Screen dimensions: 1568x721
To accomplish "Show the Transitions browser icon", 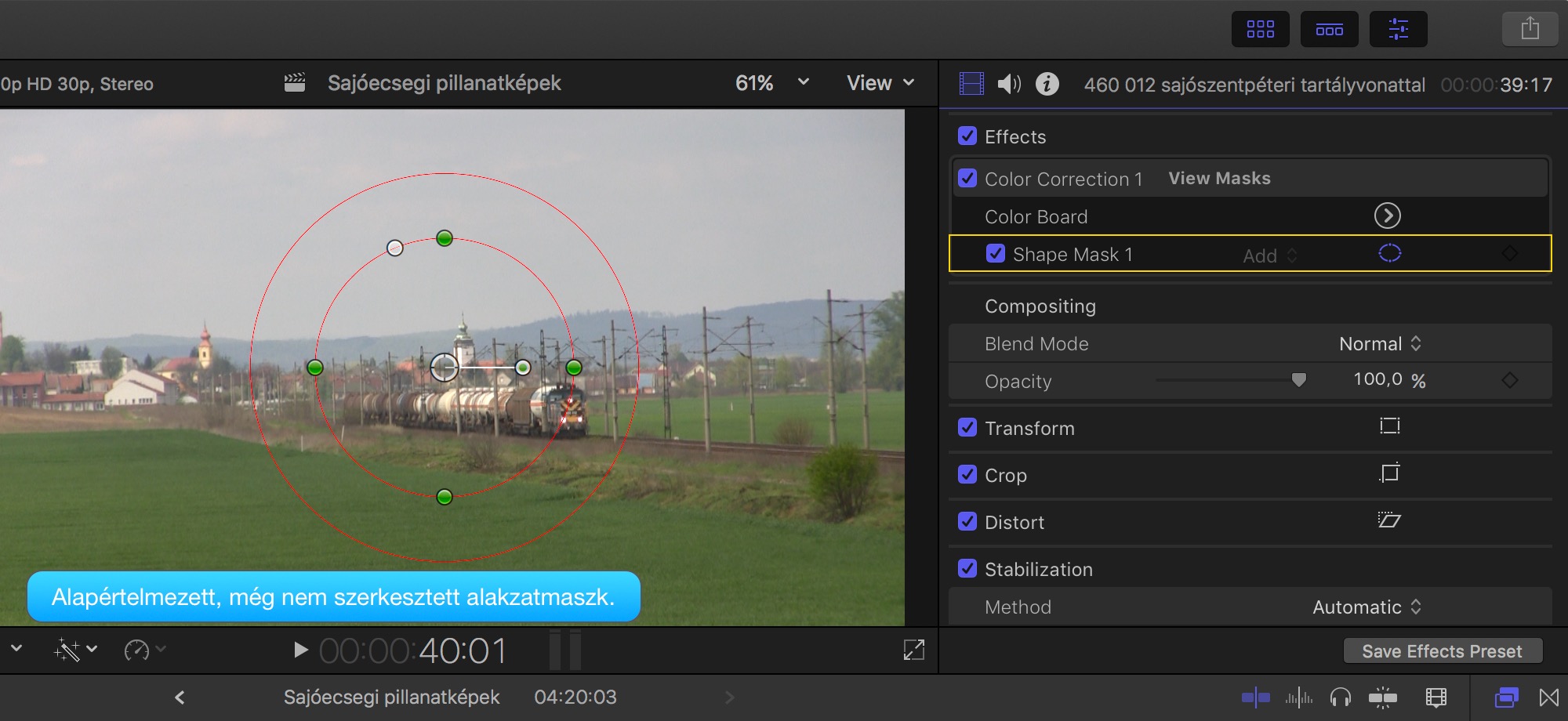I will (x=1549, y=697).
